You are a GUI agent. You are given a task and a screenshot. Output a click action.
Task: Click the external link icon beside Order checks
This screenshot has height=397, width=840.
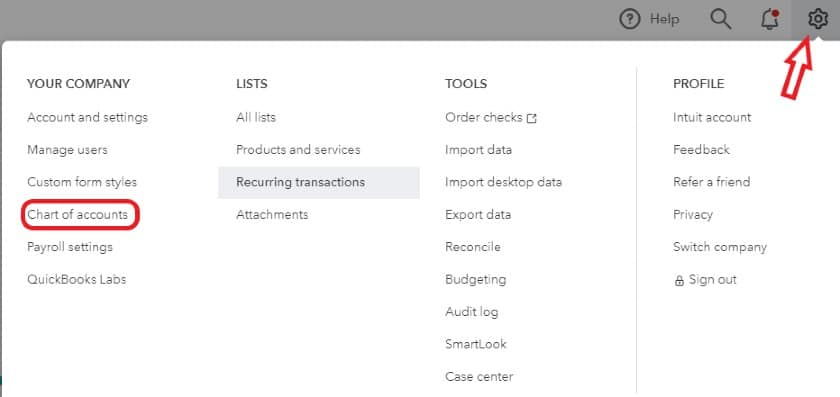pyautogui.click(x=531, y=118)
